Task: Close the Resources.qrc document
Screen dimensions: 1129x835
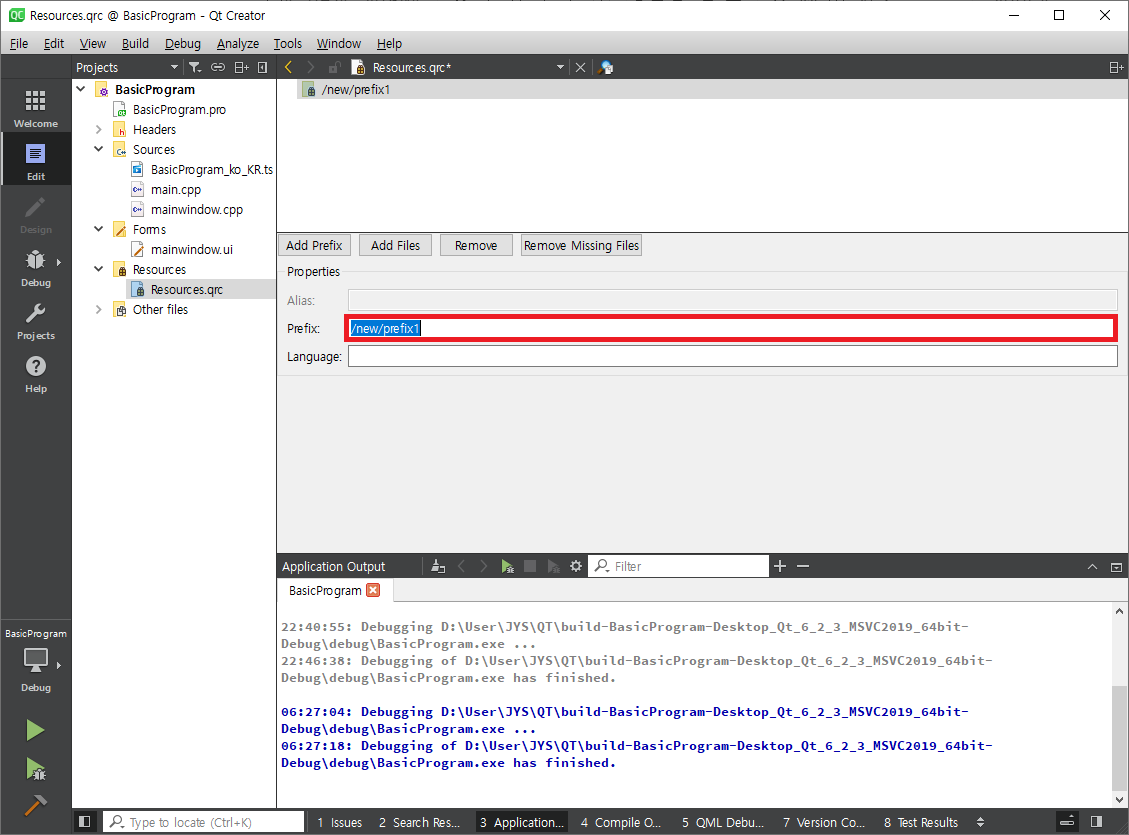Action: pyautogui.click(x=580, y=67)
